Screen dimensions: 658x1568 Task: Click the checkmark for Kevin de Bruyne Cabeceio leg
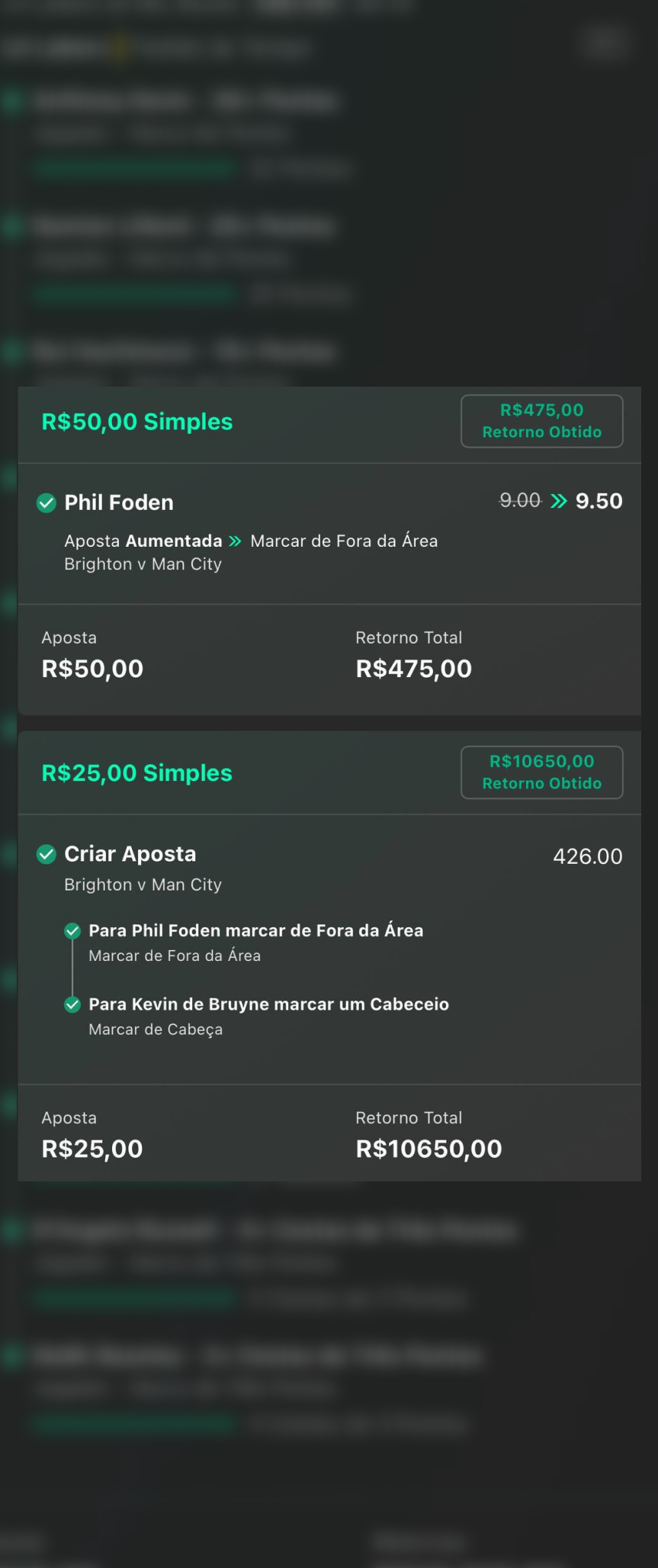click(72, 1004)
